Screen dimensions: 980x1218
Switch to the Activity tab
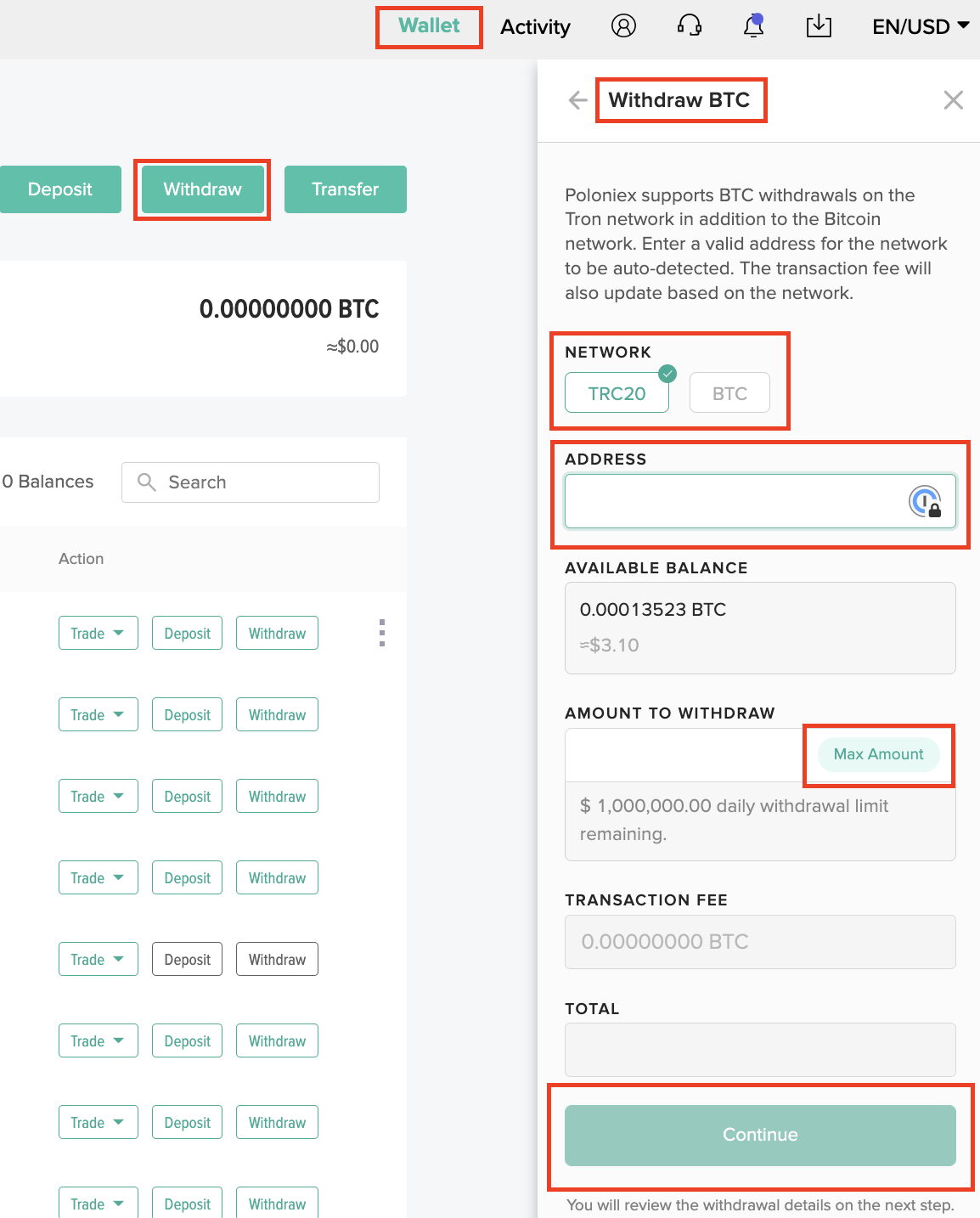pos(535,26)
